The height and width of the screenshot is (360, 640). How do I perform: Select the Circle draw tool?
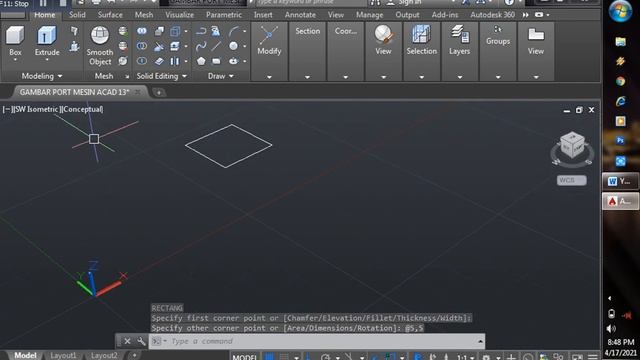click(x=233, y=46)
